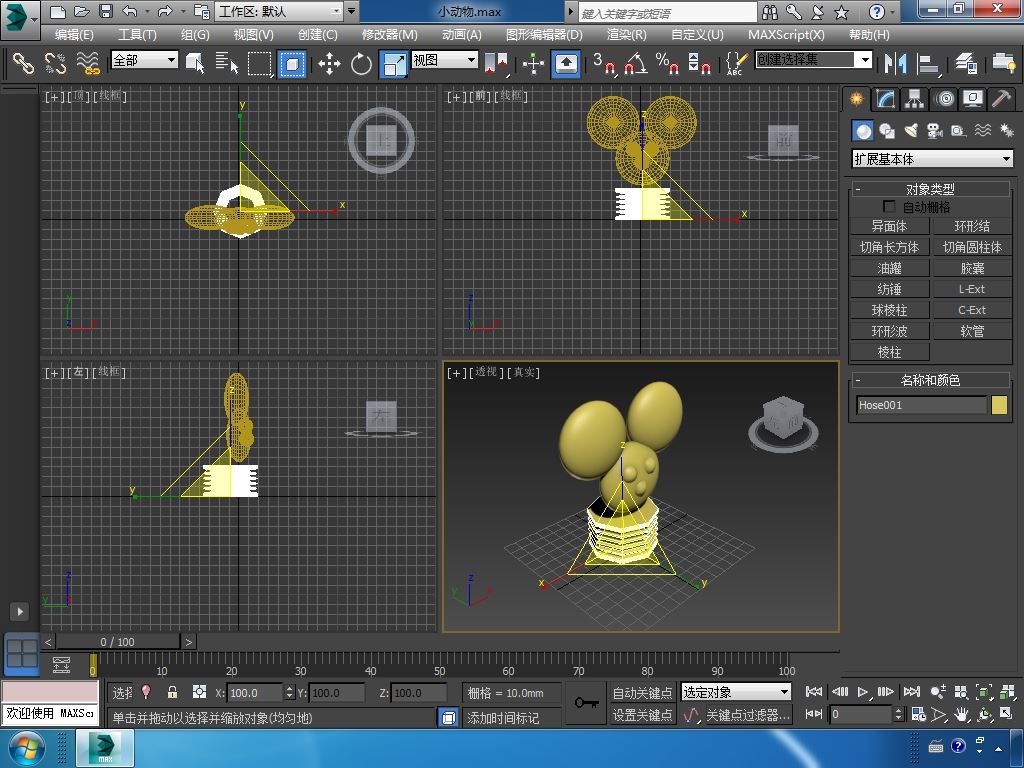Select the Helpers category icon

tap(958, 131)
